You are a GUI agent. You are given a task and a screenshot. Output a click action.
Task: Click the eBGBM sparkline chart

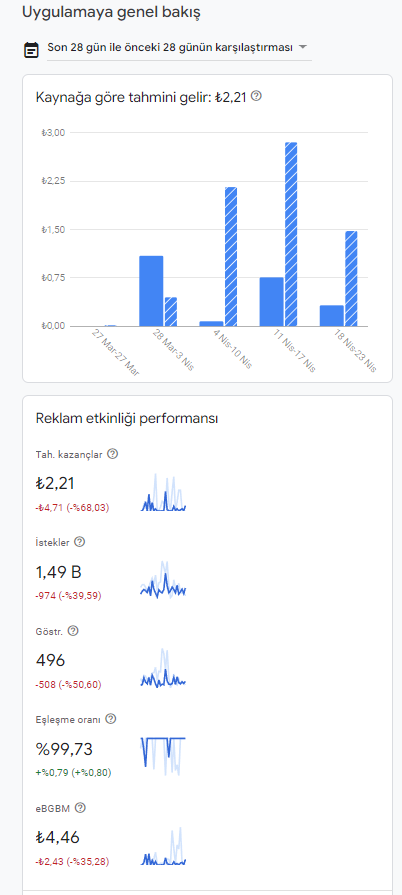(x=163, y=846)
